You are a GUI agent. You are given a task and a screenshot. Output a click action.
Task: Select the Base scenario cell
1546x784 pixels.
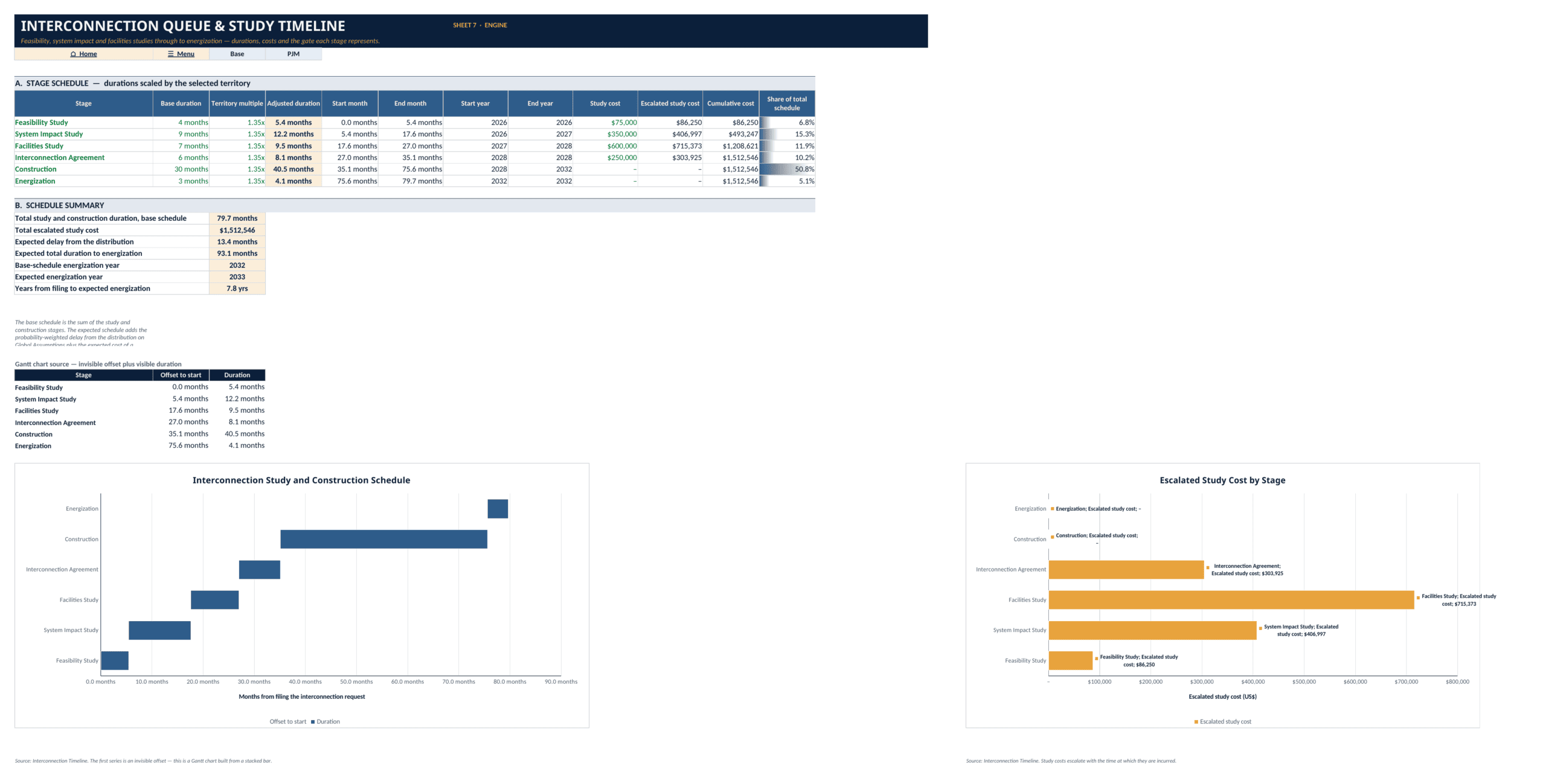[237, 54]
